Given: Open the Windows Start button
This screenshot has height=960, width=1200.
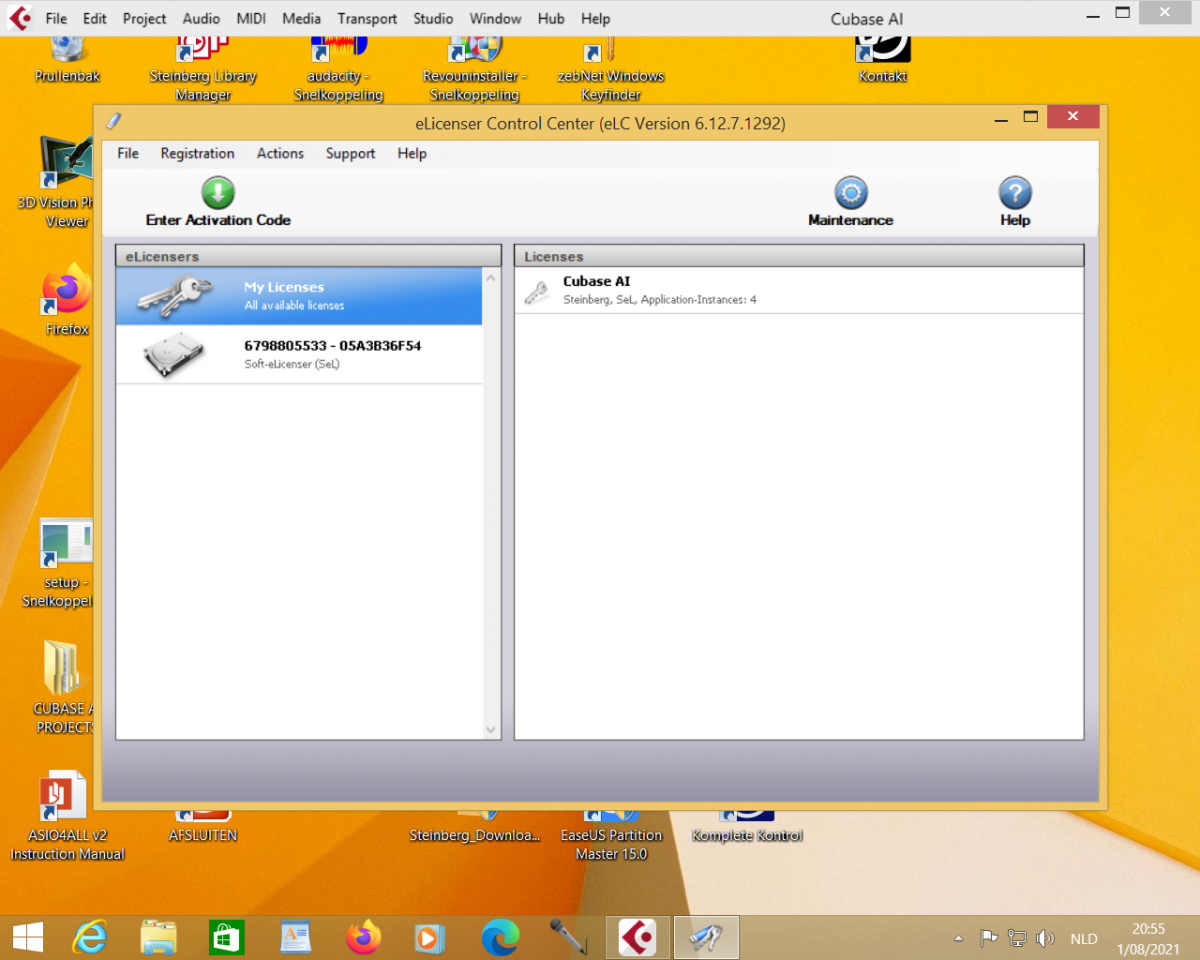Looking at the screenshot, I should [x=27, y=937].
